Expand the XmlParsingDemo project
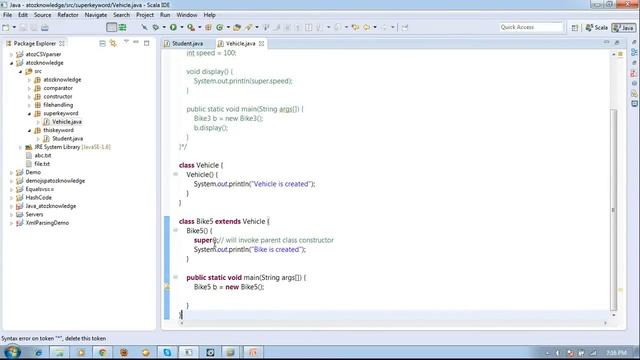The image size is (640, 360). pos(11,223)
